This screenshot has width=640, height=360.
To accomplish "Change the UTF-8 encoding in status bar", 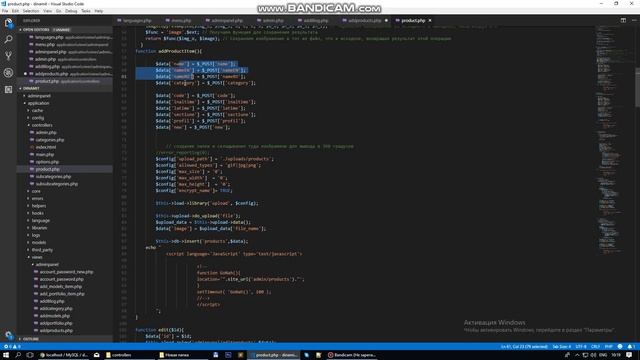I will pyautogui.click(x=581, y=347).
